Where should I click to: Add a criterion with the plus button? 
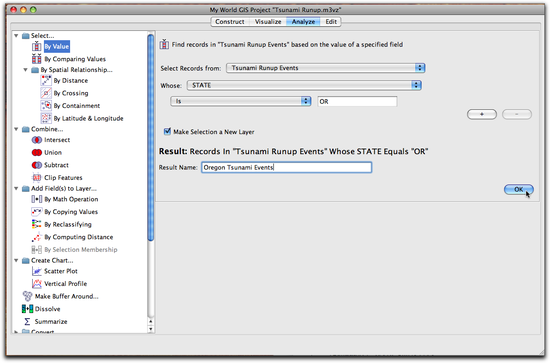point(482,114)
